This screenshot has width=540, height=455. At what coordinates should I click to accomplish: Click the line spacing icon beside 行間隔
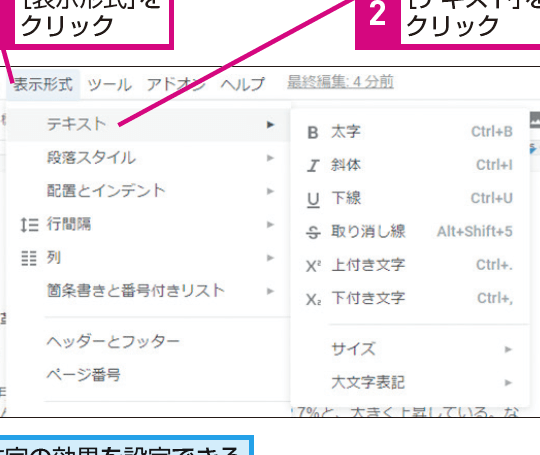coord(29,225)
